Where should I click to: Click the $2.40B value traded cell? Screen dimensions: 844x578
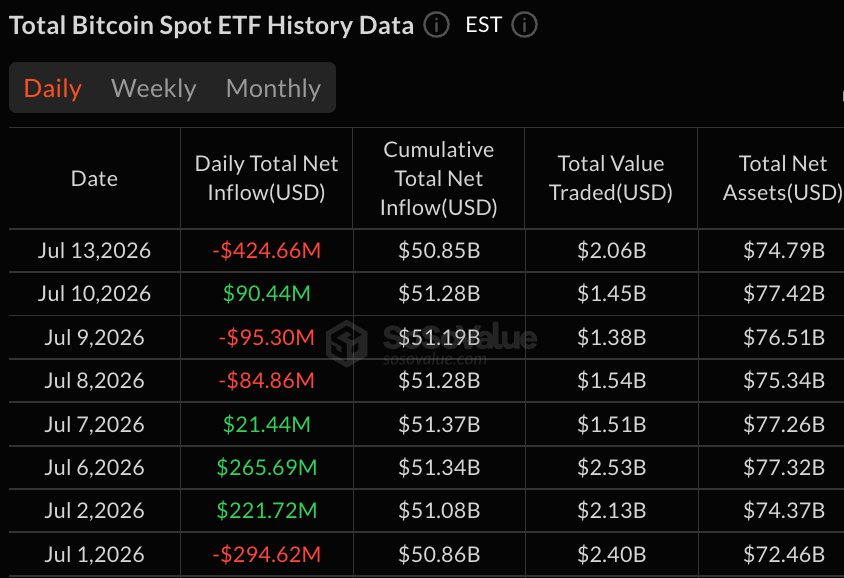(x=611, y=554)
